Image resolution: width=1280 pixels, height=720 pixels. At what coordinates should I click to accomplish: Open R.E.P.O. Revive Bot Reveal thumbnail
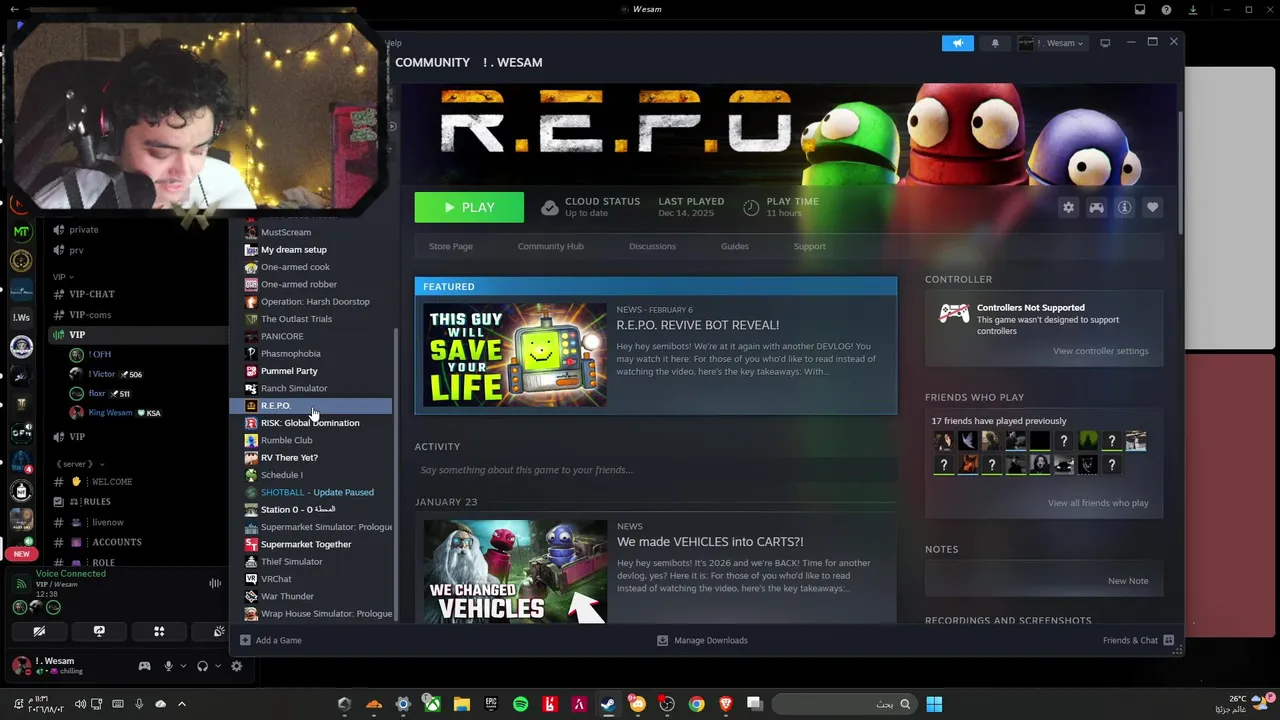pyautogui.click(x=515, y=355)
